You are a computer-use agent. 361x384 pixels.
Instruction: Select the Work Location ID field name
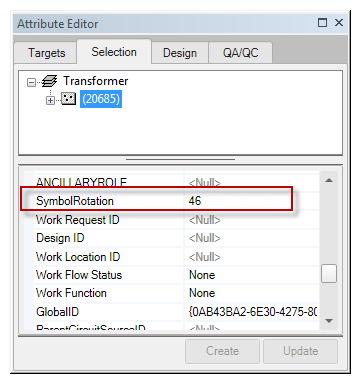click(78, 257)
